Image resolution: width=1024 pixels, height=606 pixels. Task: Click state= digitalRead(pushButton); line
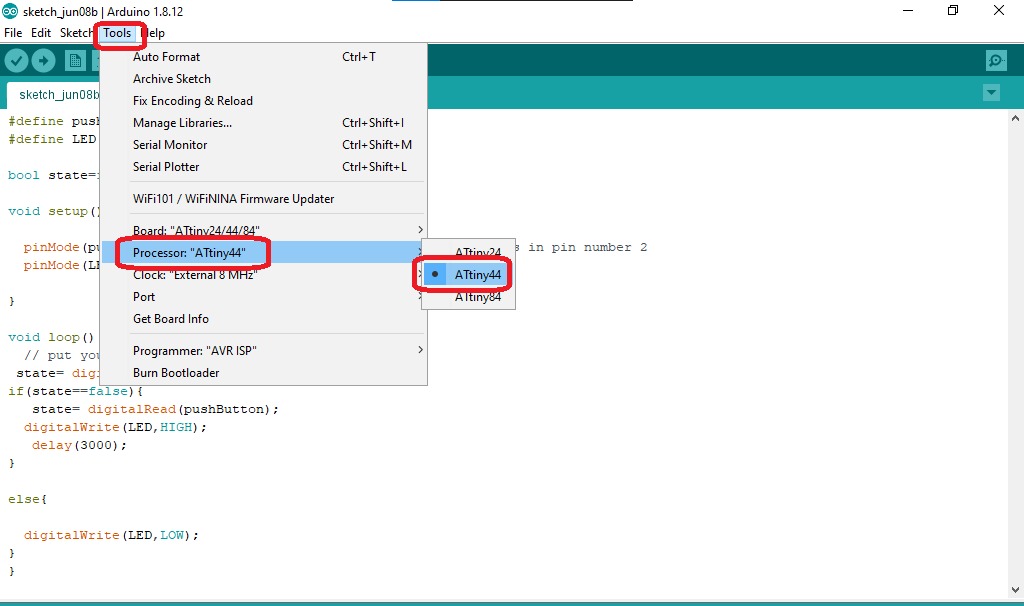click(155, 409)
